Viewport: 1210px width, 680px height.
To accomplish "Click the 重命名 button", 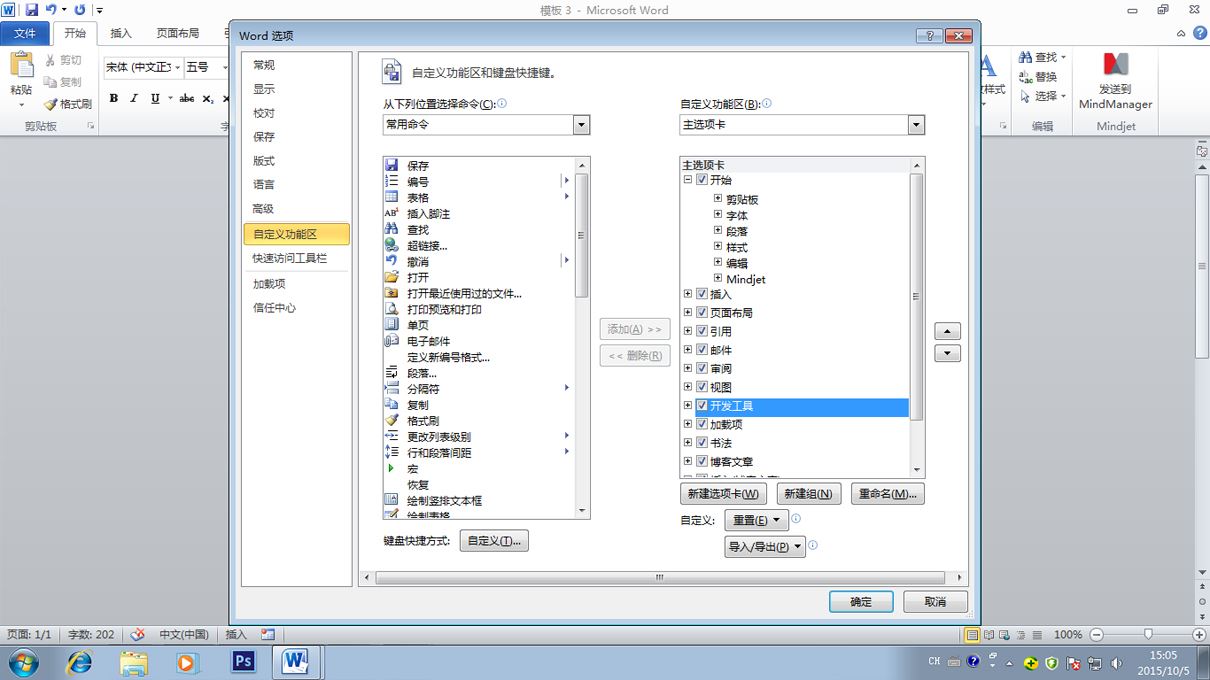I will coord(888,494).
